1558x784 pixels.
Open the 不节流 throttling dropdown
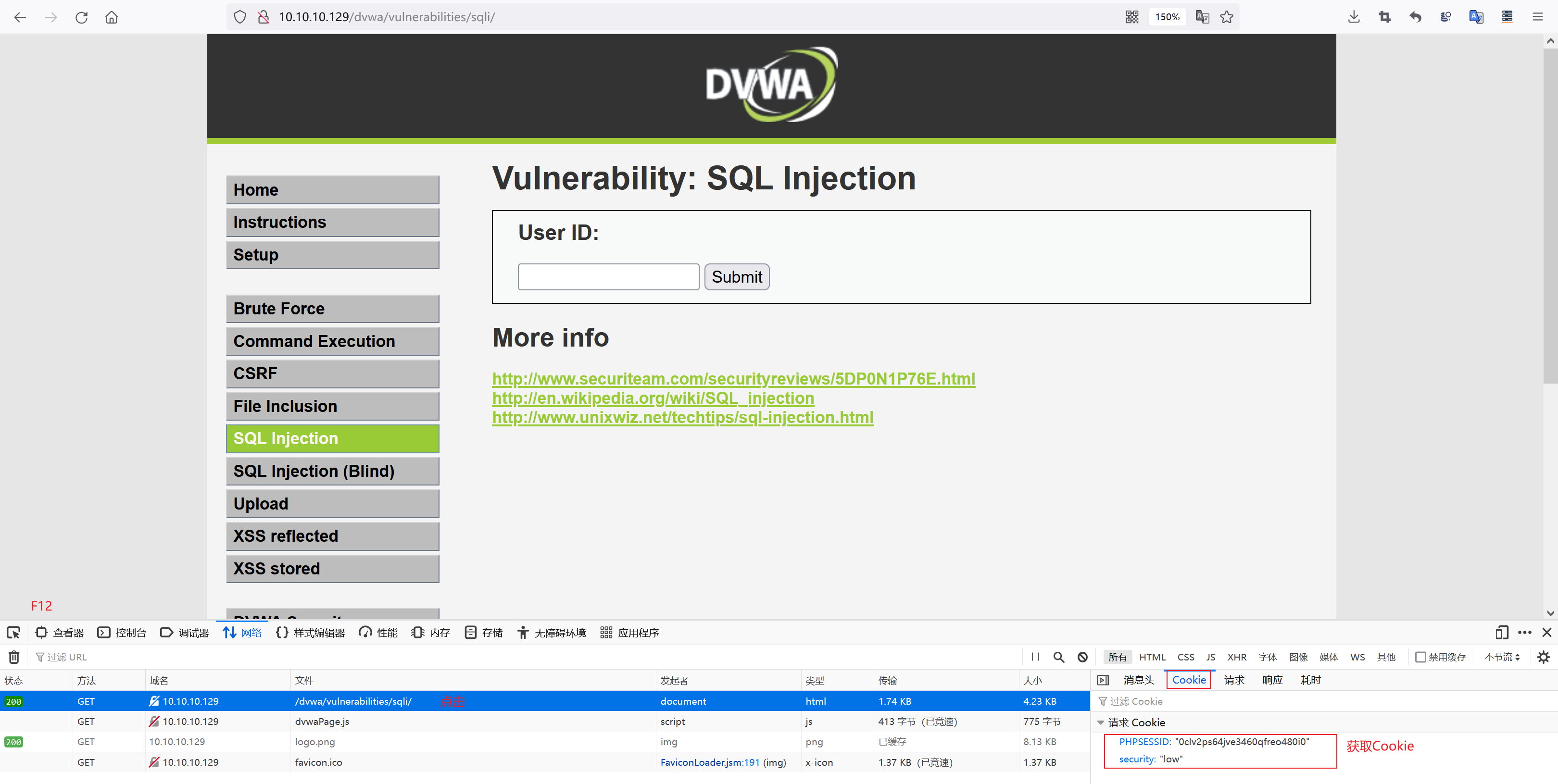point(1502,657)
